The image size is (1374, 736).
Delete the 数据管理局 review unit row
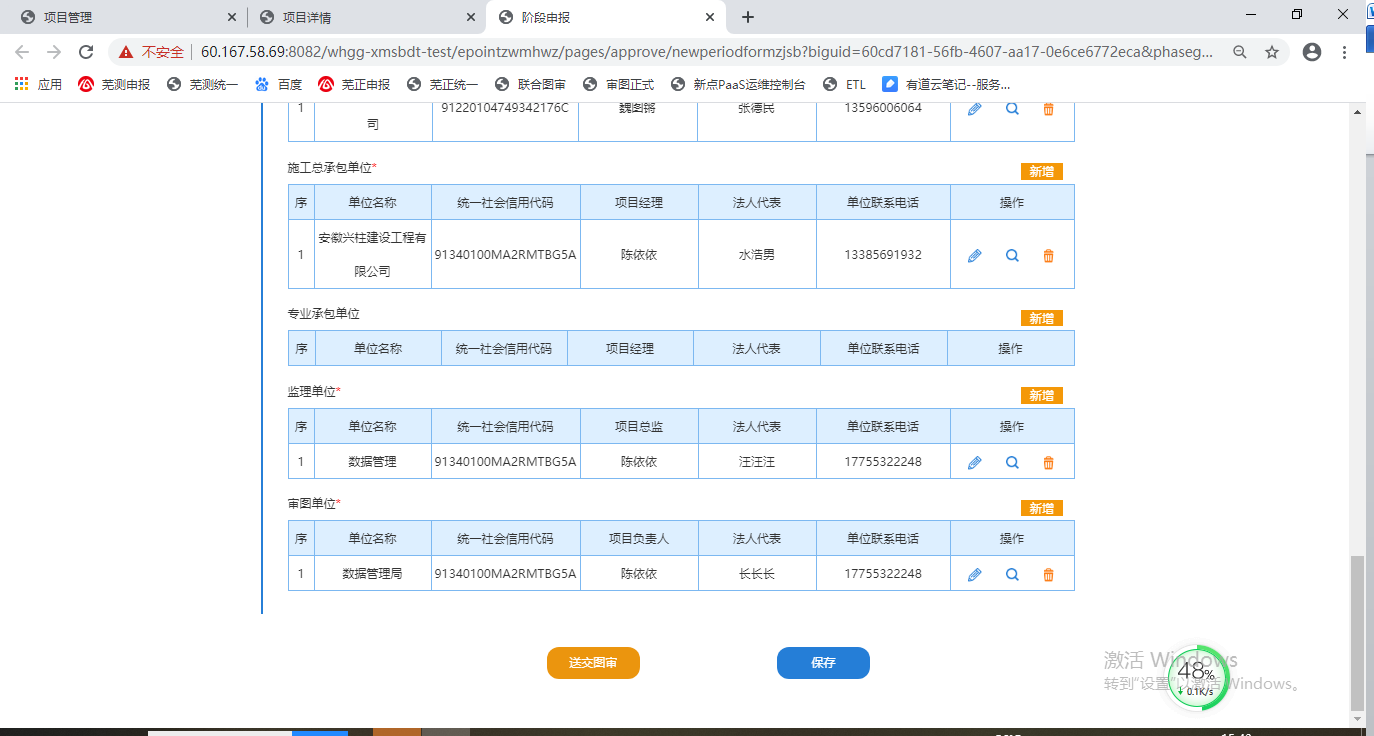(1048, 575)
